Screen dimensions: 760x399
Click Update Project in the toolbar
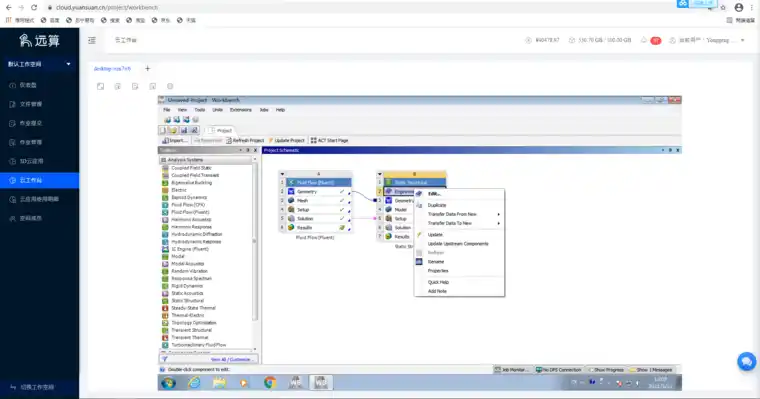tap(286, 141)
